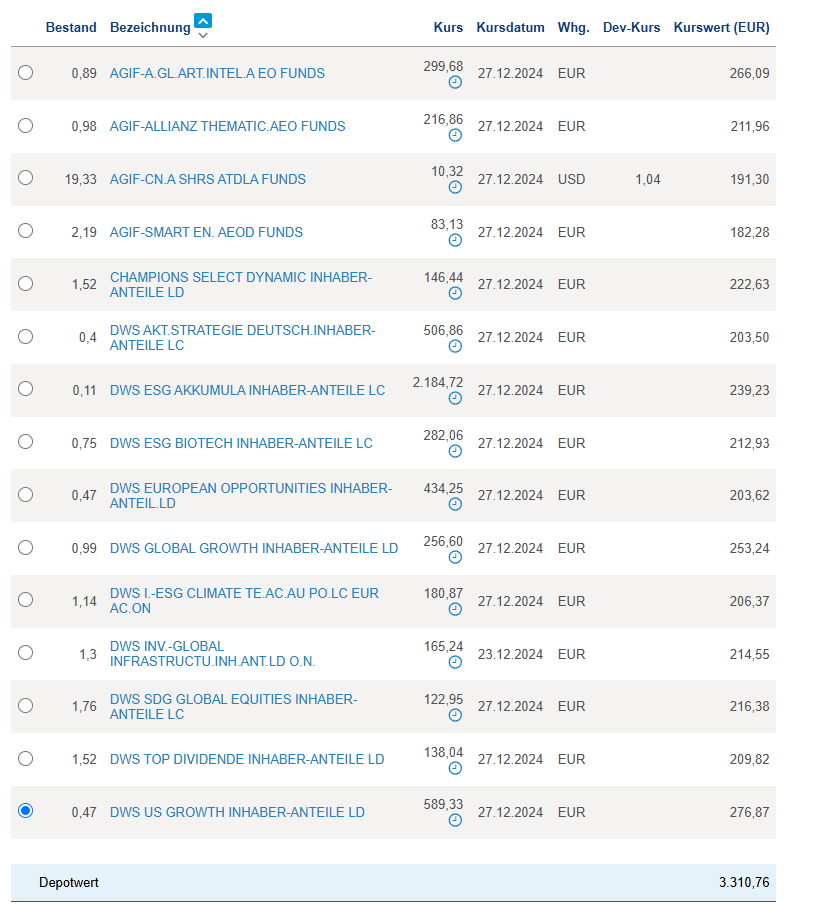Sort Bezeichnung ascending with blue up arrow
829x917 pixels.
(203, 21)
